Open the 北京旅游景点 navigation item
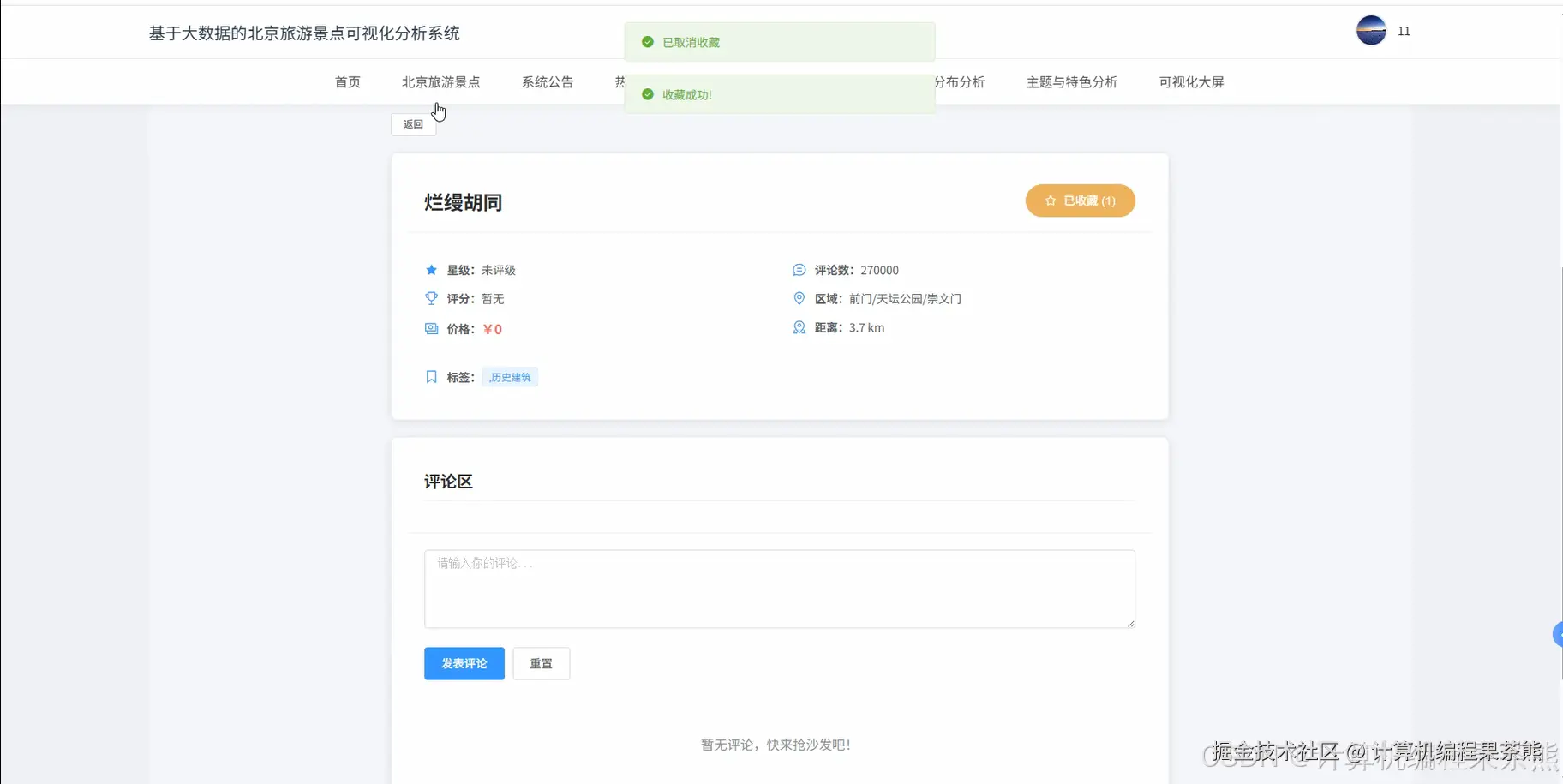 pos(441,81)
